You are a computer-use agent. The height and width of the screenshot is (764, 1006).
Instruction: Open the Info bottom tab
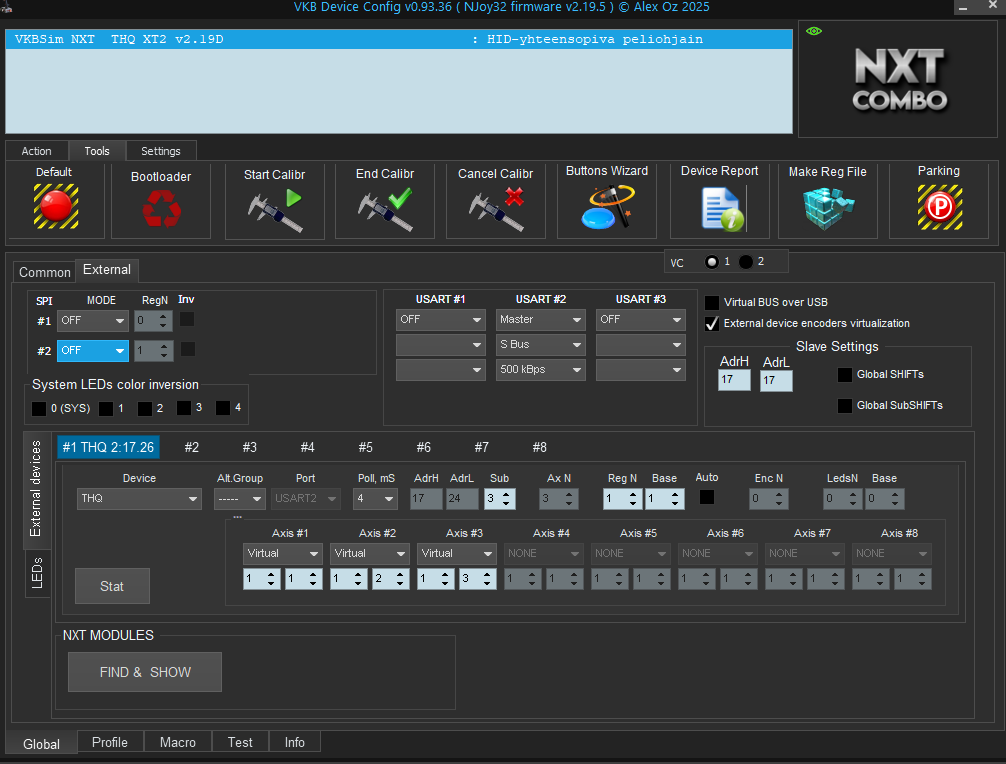tap(294, 742)
